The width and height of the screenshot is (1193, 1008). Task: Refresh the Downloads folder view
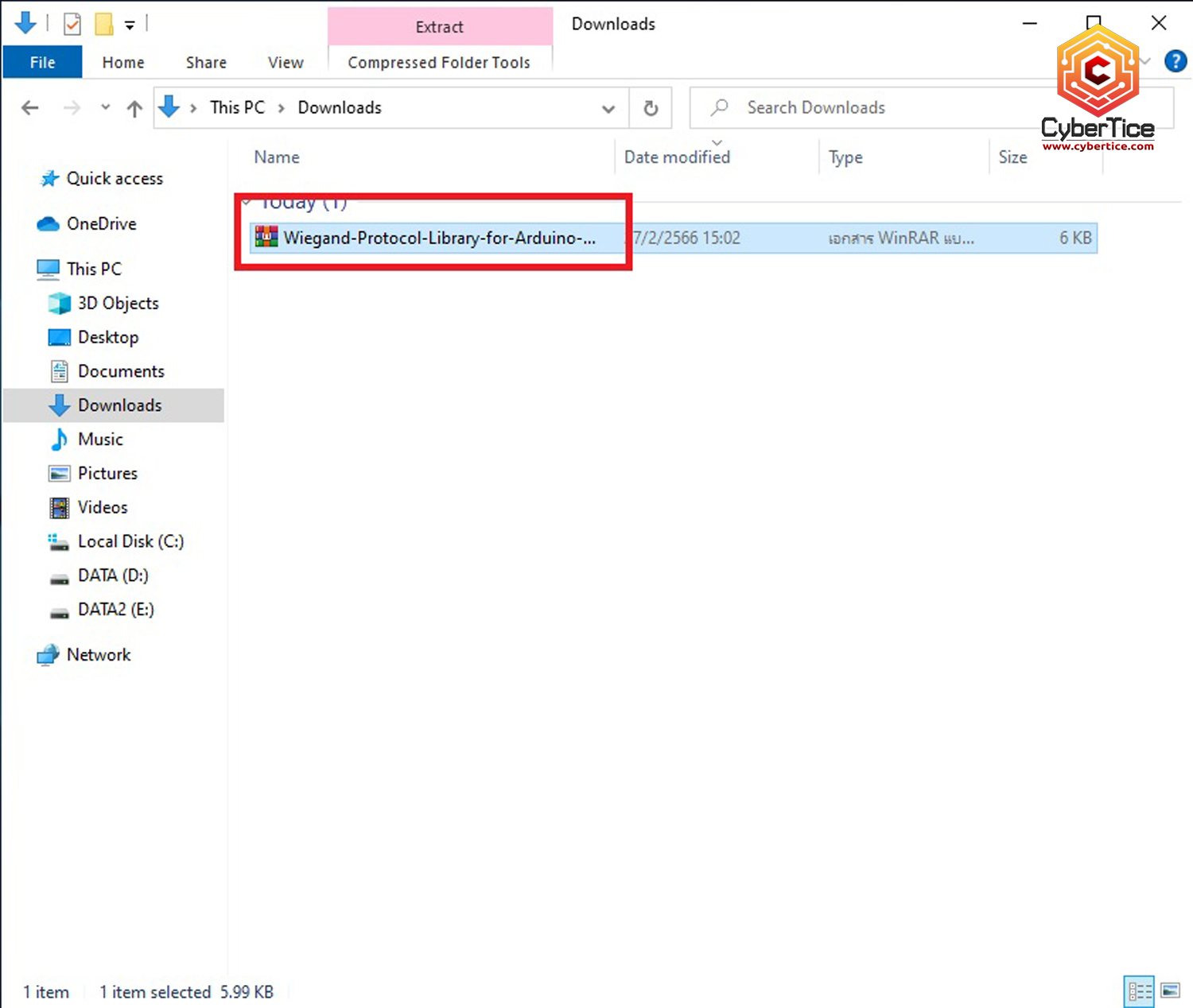651,108
